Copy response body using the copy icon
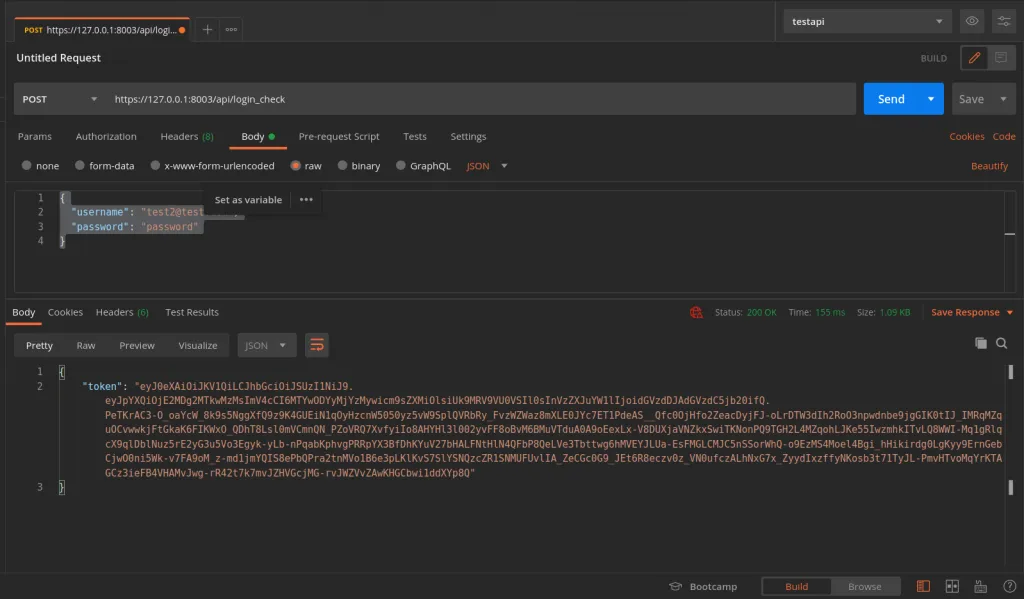This screenshot has height=599, width=1024. click(980, 343)
